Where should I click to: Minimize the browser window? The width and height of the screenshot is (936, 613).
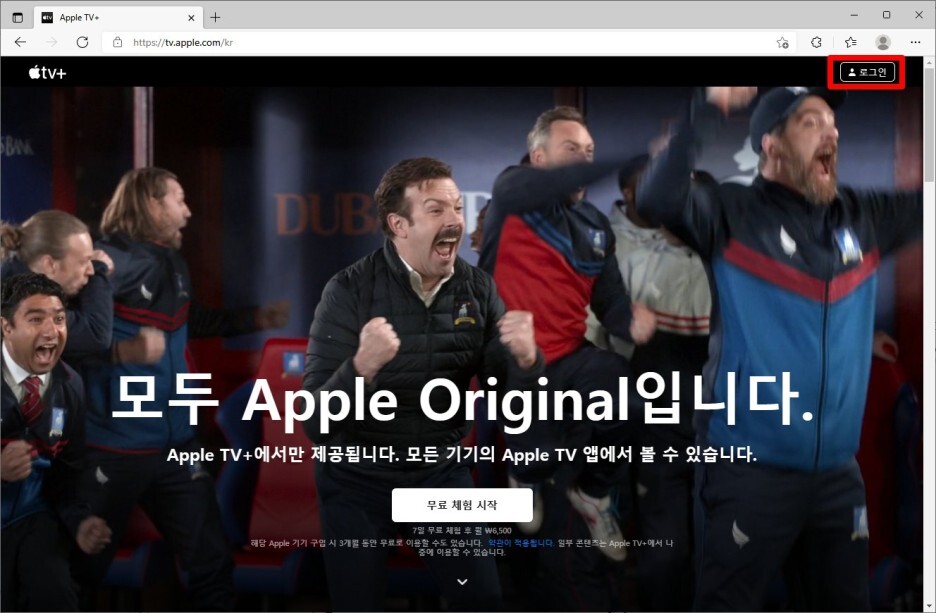pos(854,15)
